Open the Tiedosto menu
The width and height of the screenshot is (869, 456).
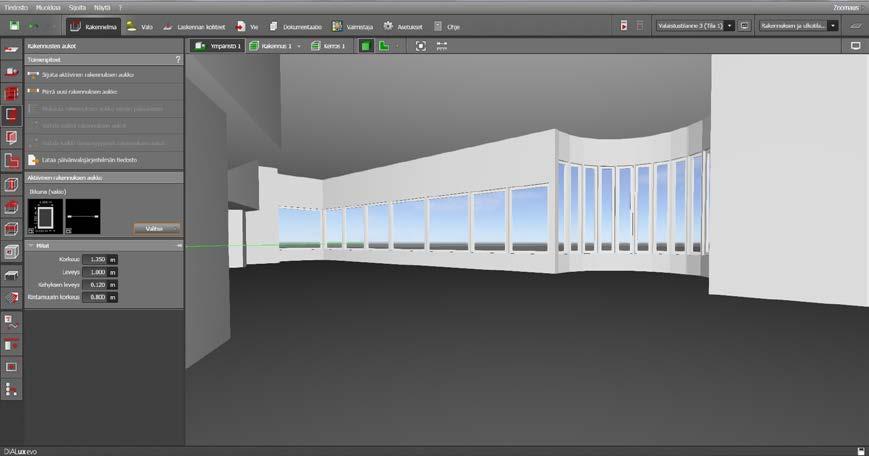pyautogui.click(x=16, y=8)
